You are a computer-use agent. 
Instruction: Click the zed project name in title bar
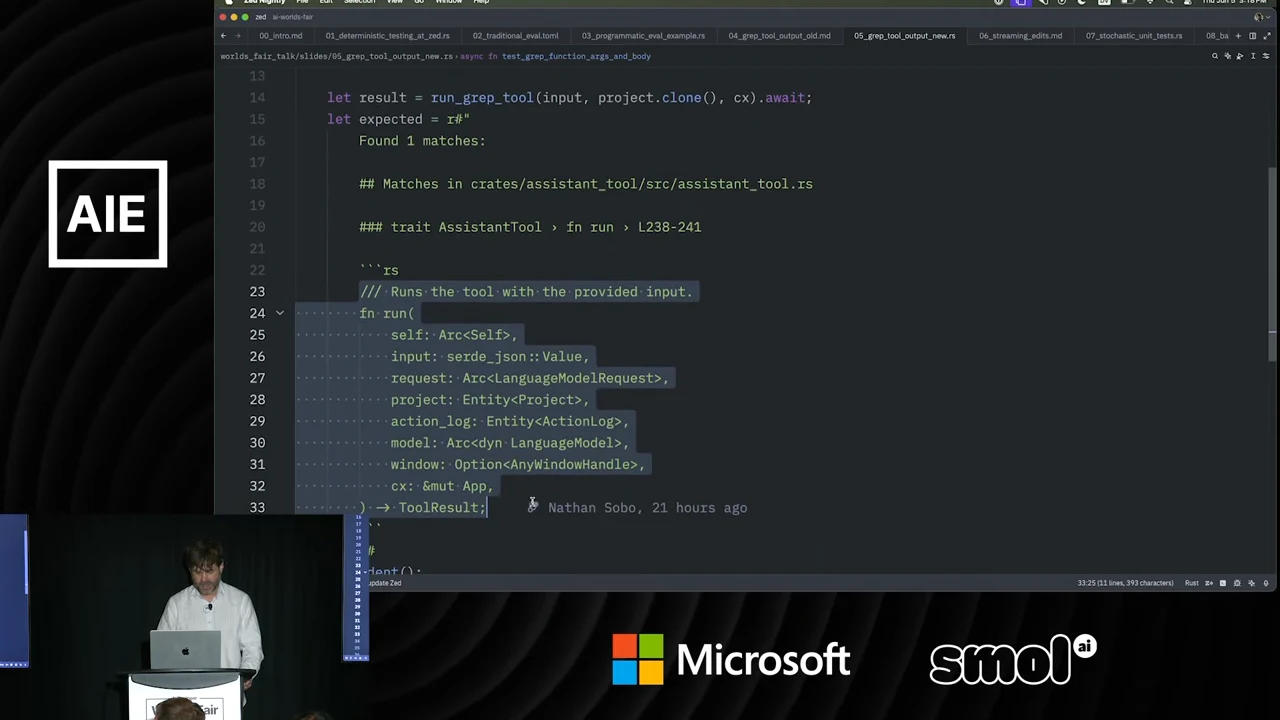point(260,17)
